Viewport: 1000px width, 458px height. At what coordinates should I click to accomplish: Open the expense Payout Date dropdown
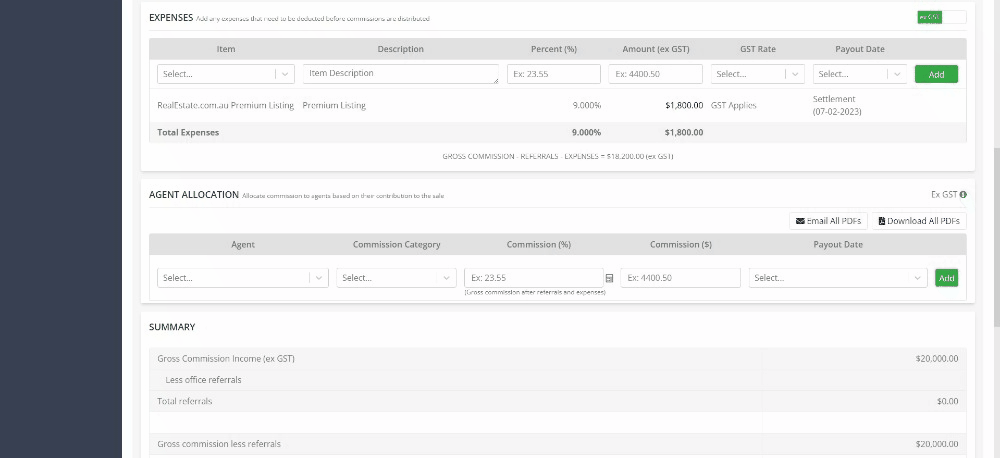860,74
